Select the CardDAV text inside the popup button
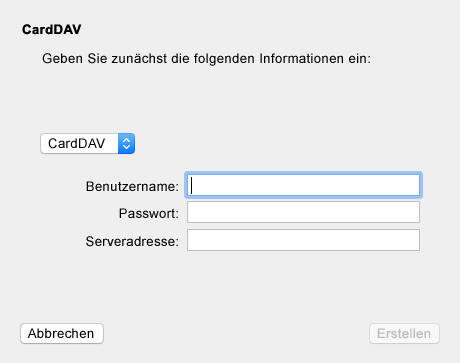 pyautogui.click(x=77, y=144)
